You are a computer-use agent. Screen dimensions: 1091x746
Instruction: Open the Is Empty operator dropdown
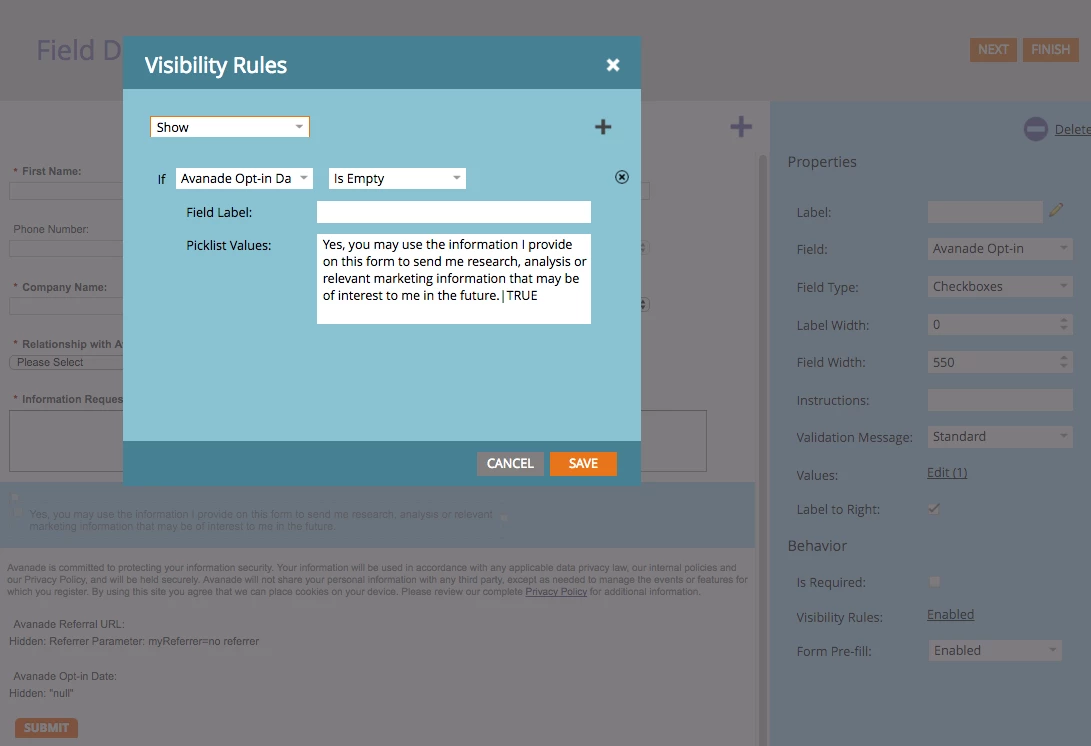397,178
